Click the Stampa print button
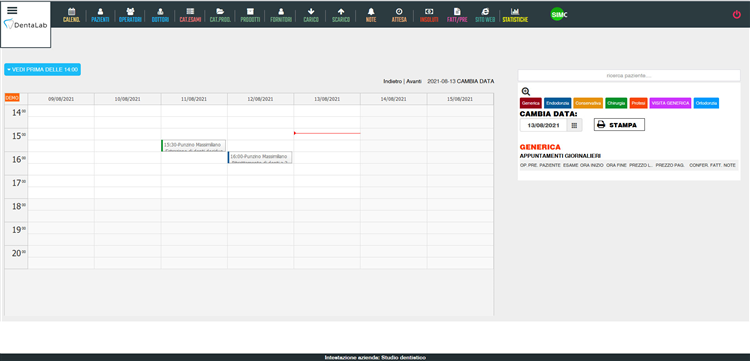Viewport: 750px width, 361px height. click(x=619, y=125)
